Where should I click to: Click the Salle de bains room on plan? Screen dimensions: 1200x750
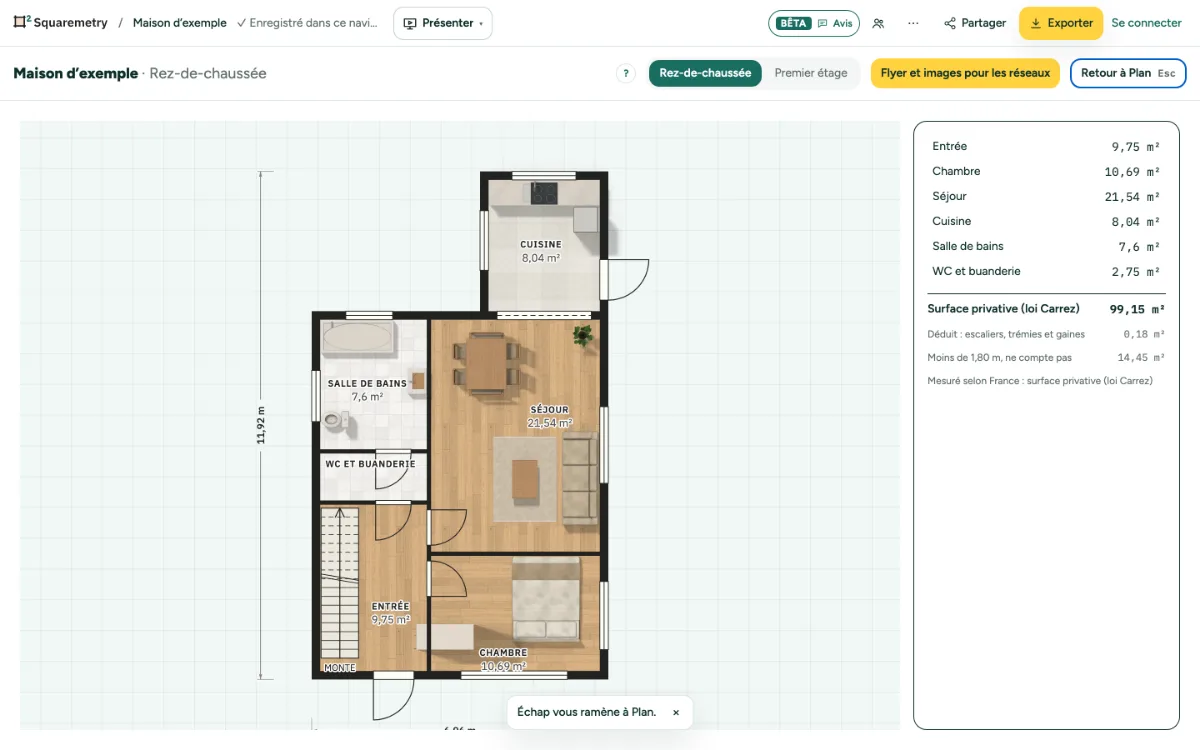coord(372,385)
